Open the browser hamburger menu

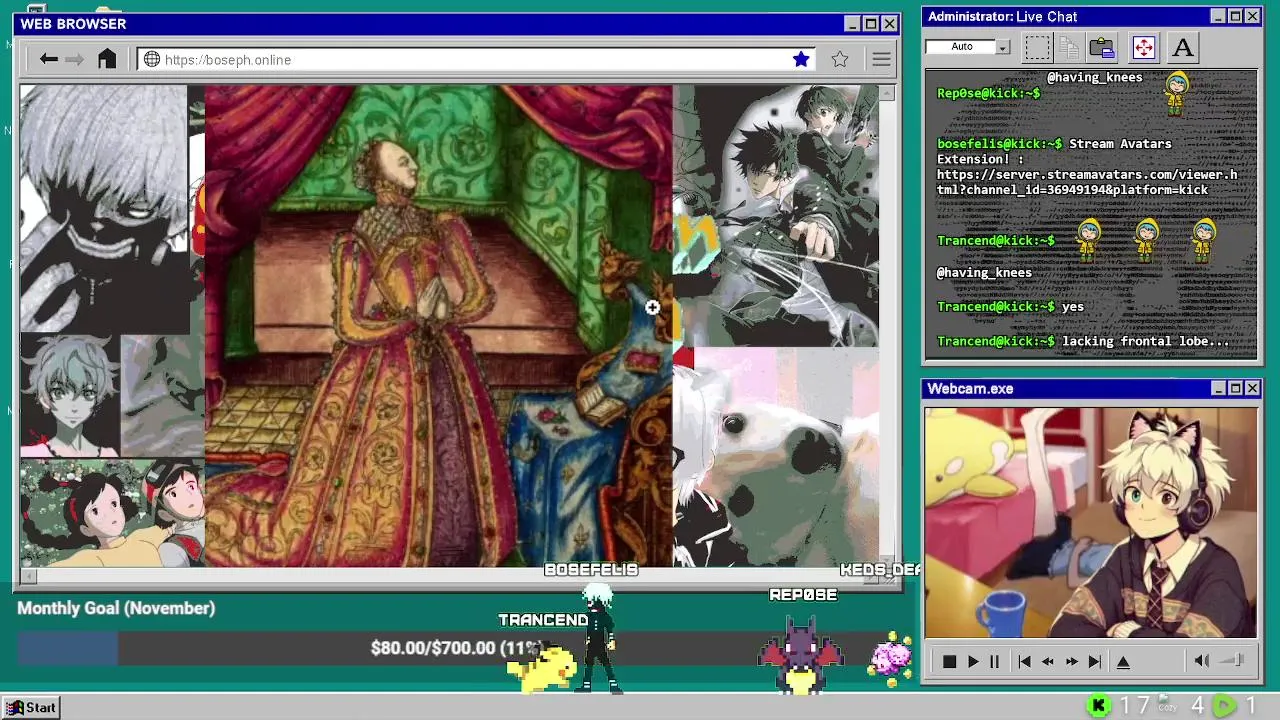[x=881, y=59]
